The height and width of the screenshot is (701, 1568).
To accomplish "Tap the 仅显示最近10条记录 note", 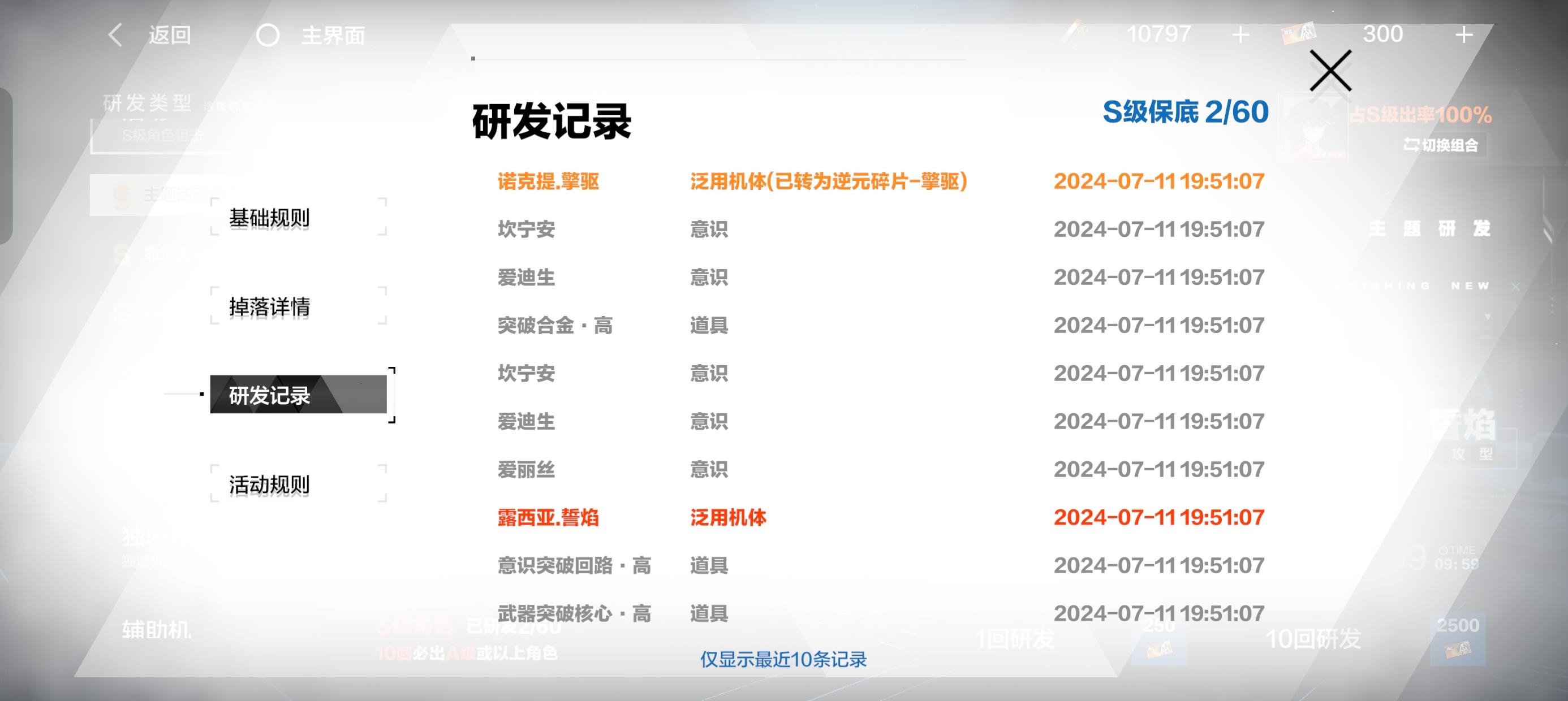I will point(783,659).
